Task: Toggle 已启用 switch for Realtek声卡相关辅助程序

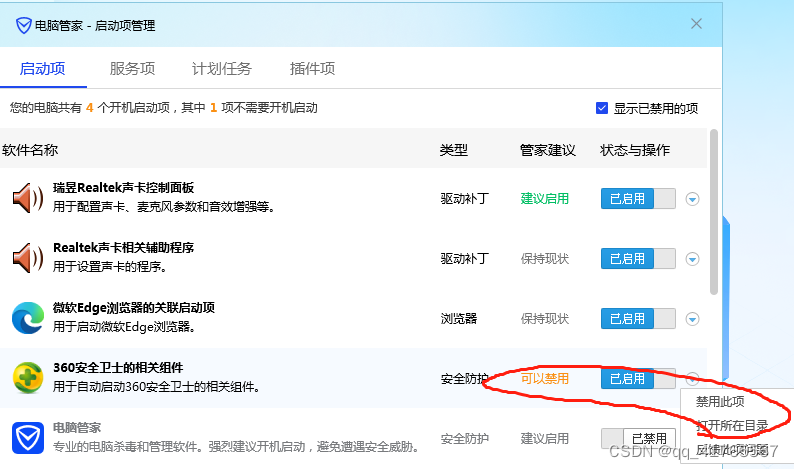Action: 638,258
